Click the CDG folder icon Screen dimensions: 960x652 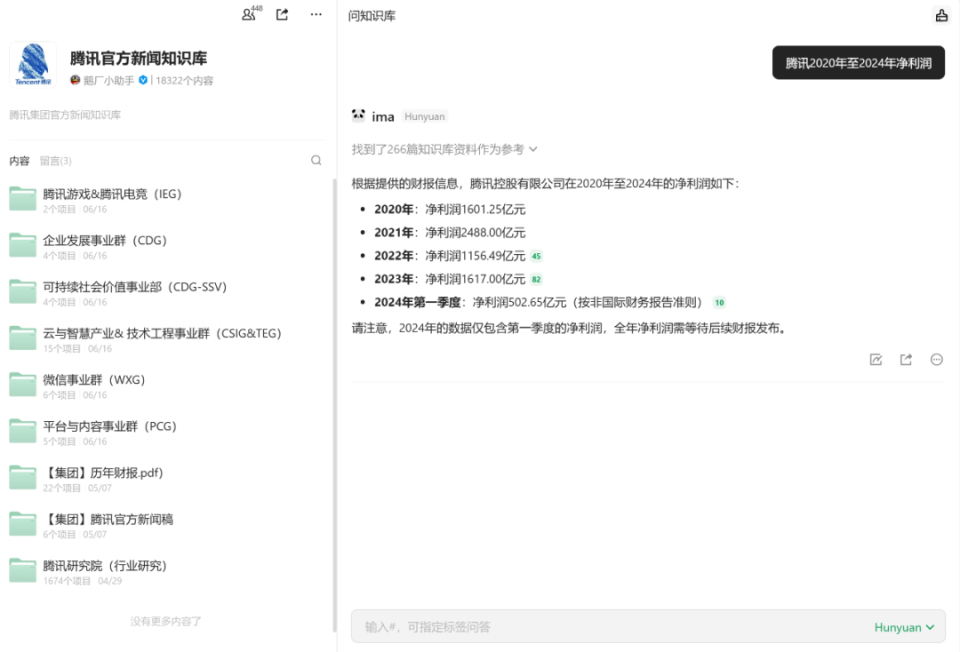pyautogui.click(x=23, y=245)
